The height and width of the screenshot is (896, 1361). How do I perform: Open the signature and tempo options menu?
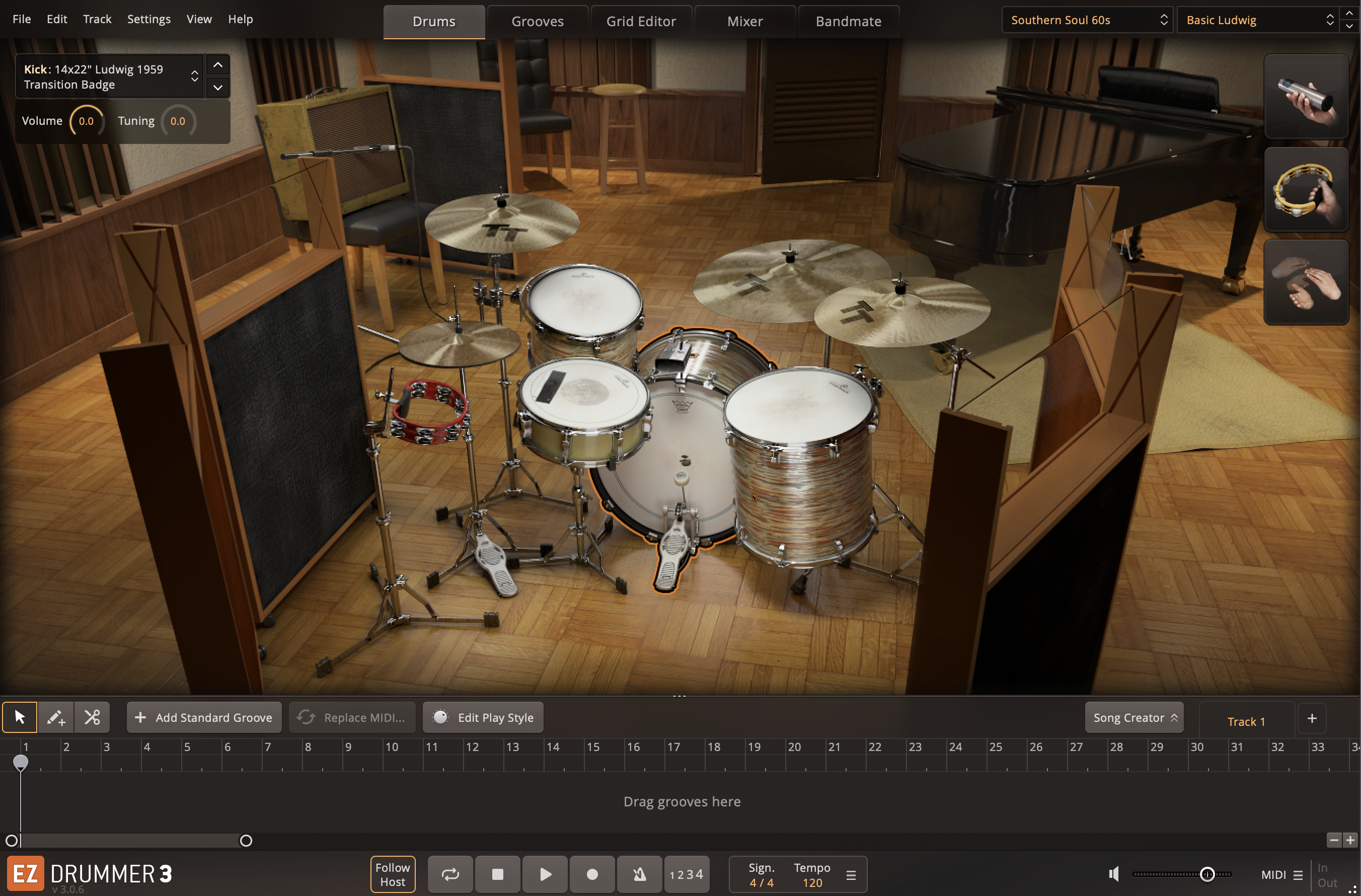point(851,875)
